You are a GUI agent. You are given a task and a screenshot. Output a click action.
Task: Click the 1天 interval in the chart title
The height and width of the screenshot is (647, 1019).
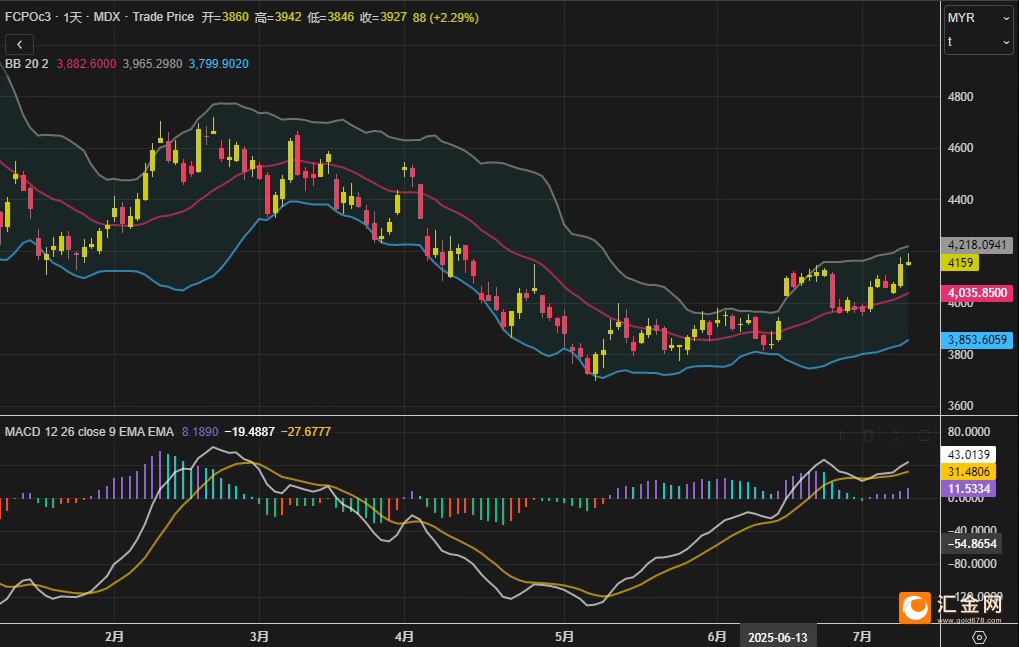tap(73, 17)
